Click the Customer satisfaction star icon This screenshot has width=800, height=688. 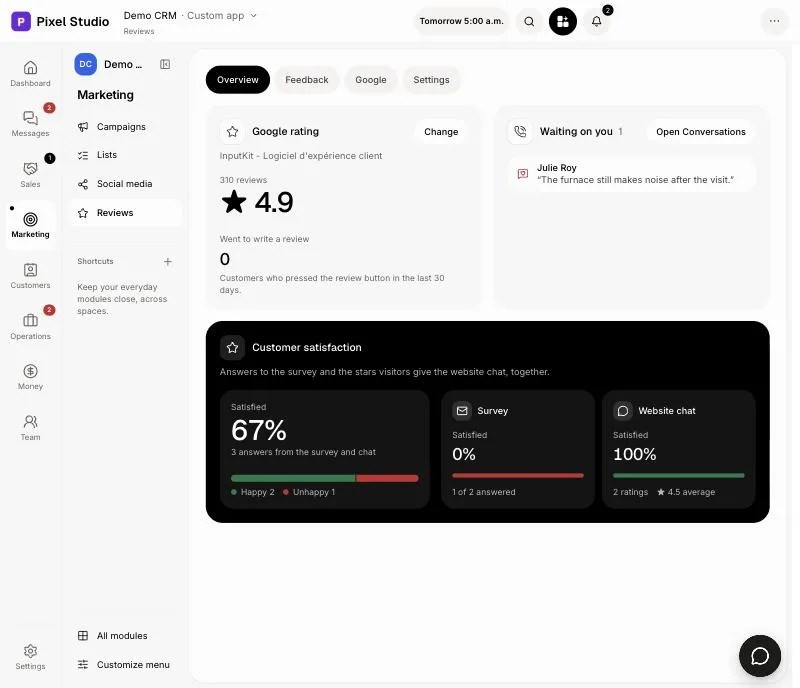point(233,348)
